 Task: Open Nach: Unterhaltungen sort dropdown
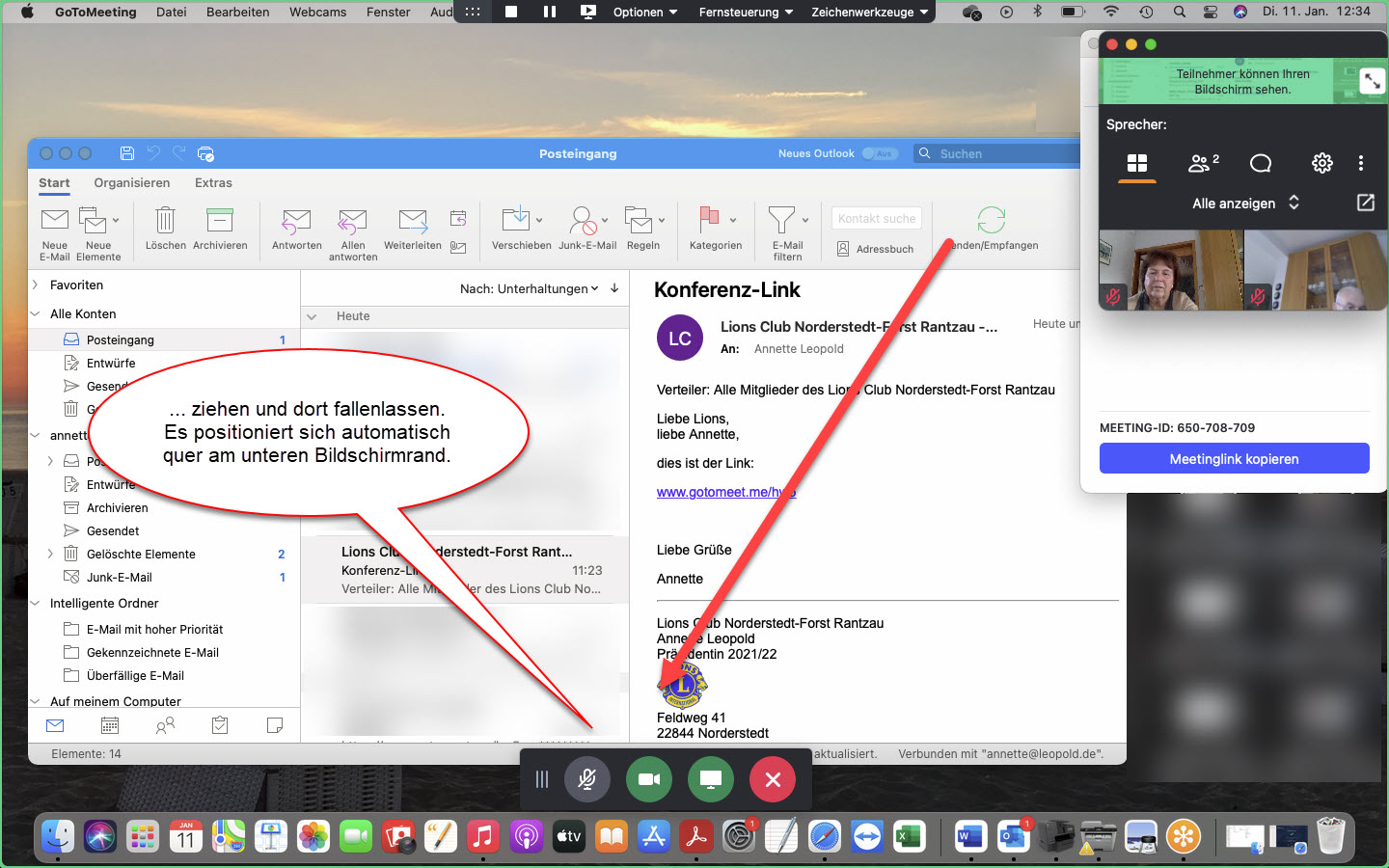pos(530,288)
